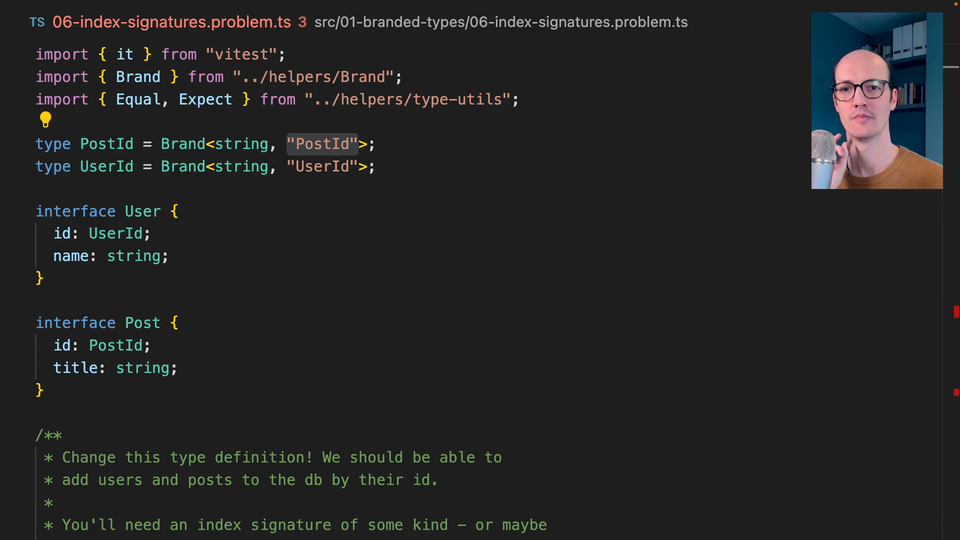Click the Expect identifier in the import statement

[205, 99]
